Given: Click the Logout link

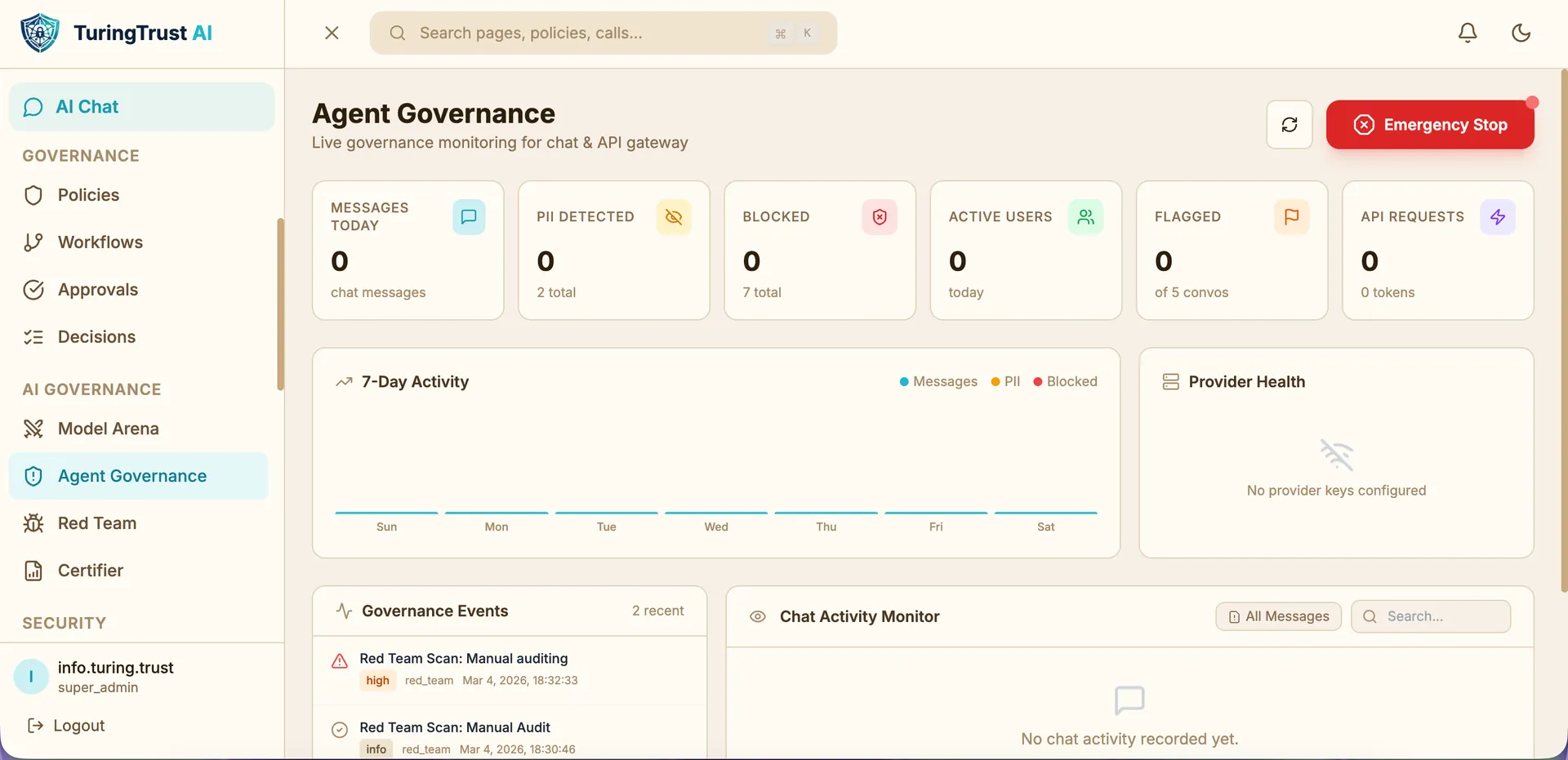Looking at the screenshot, I should point(66,726).
